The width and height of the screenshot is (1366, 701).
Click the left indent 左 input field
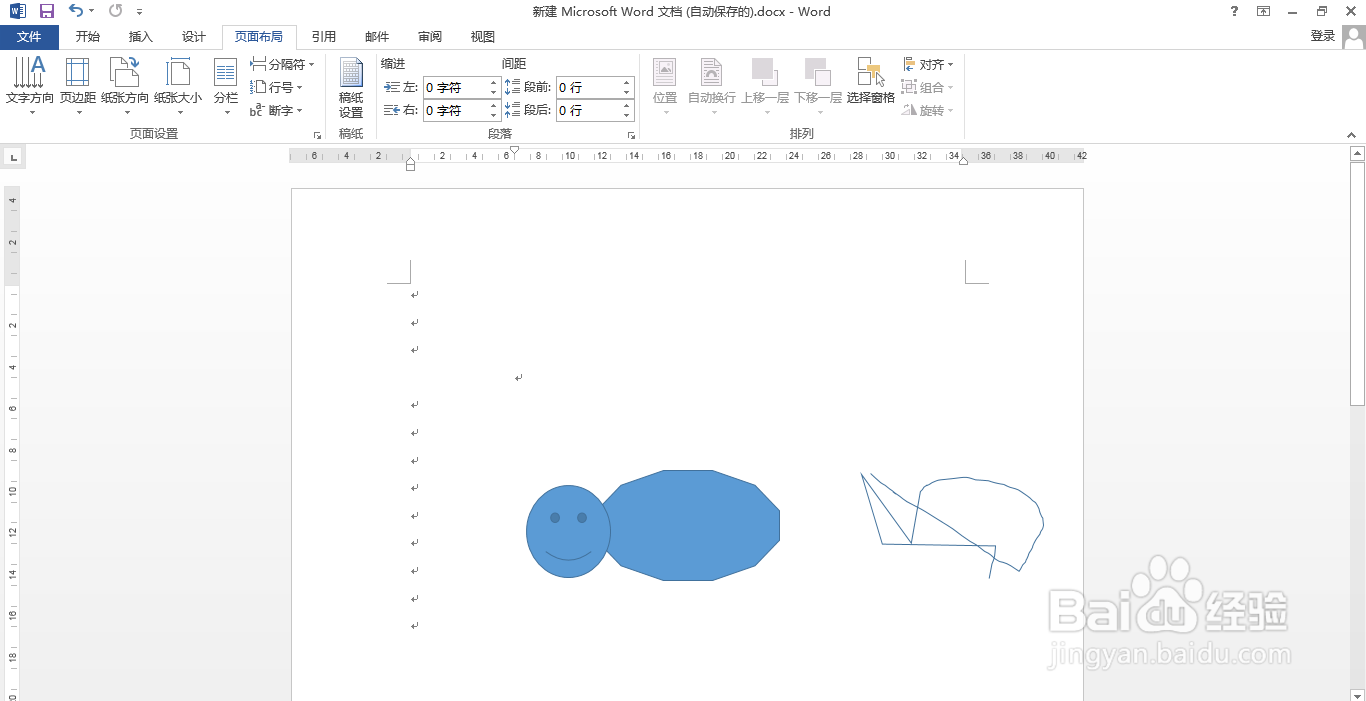(x=461, y=87)
